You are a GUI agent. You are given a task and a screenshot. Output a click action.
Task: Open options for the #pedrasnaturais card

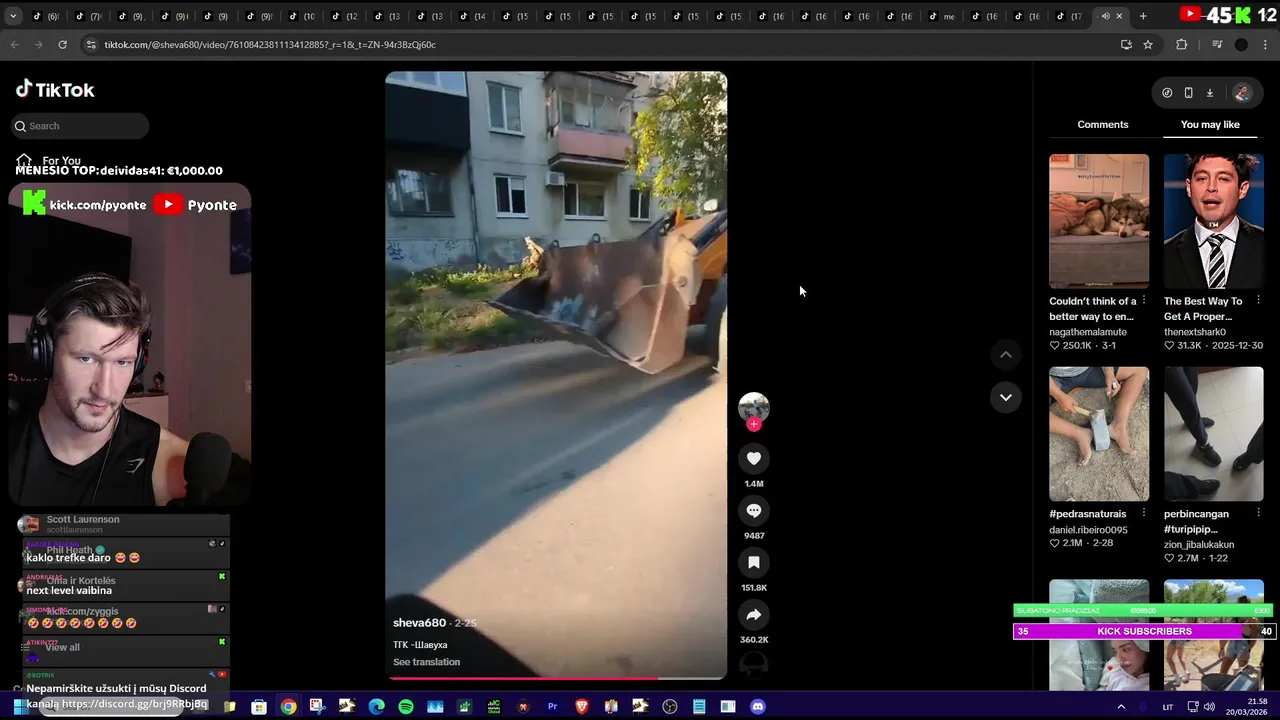coord(1144,514)
